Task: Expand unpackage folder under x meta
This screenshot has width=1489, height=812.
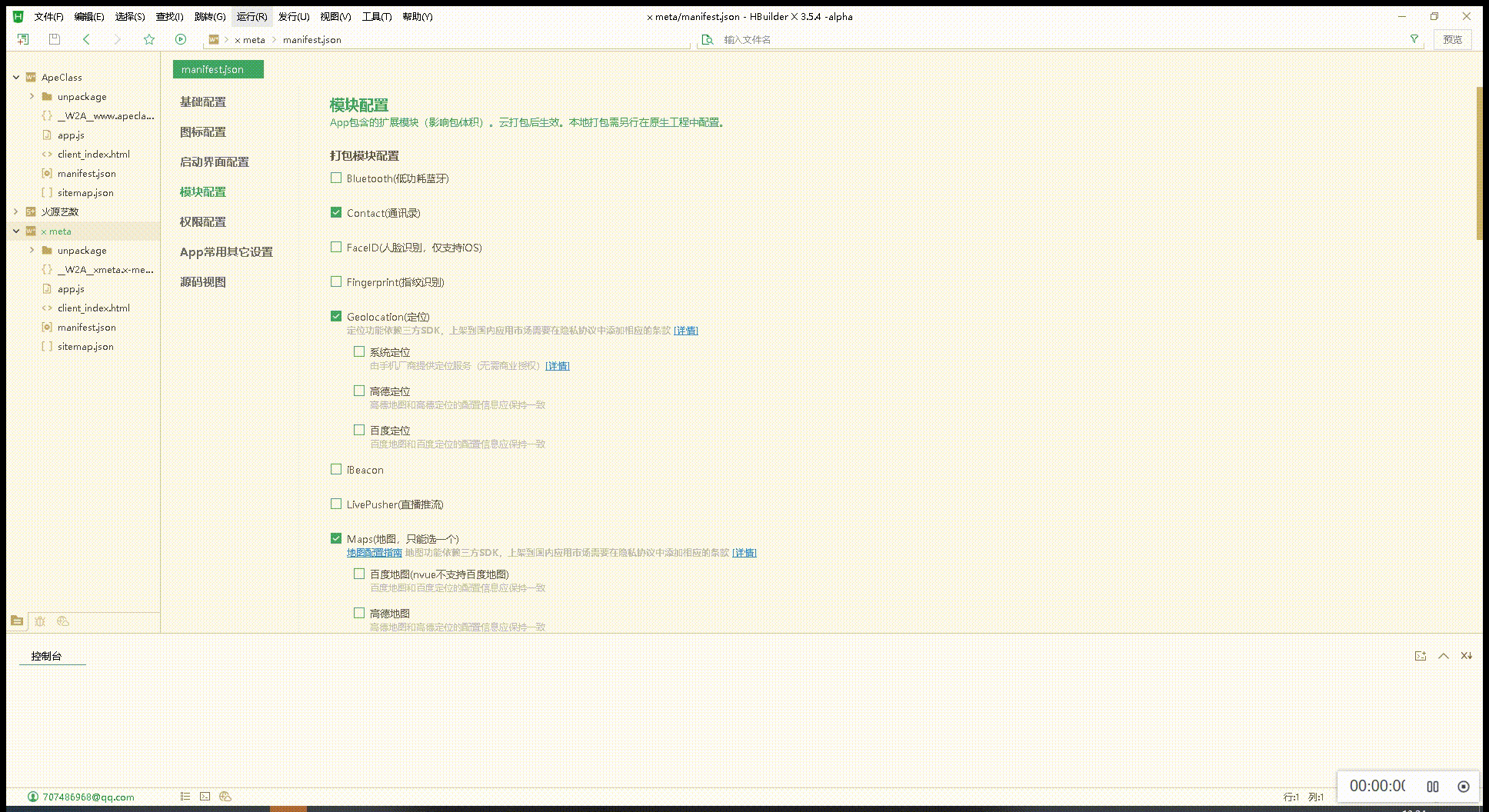Action: (x=32, y=250)
